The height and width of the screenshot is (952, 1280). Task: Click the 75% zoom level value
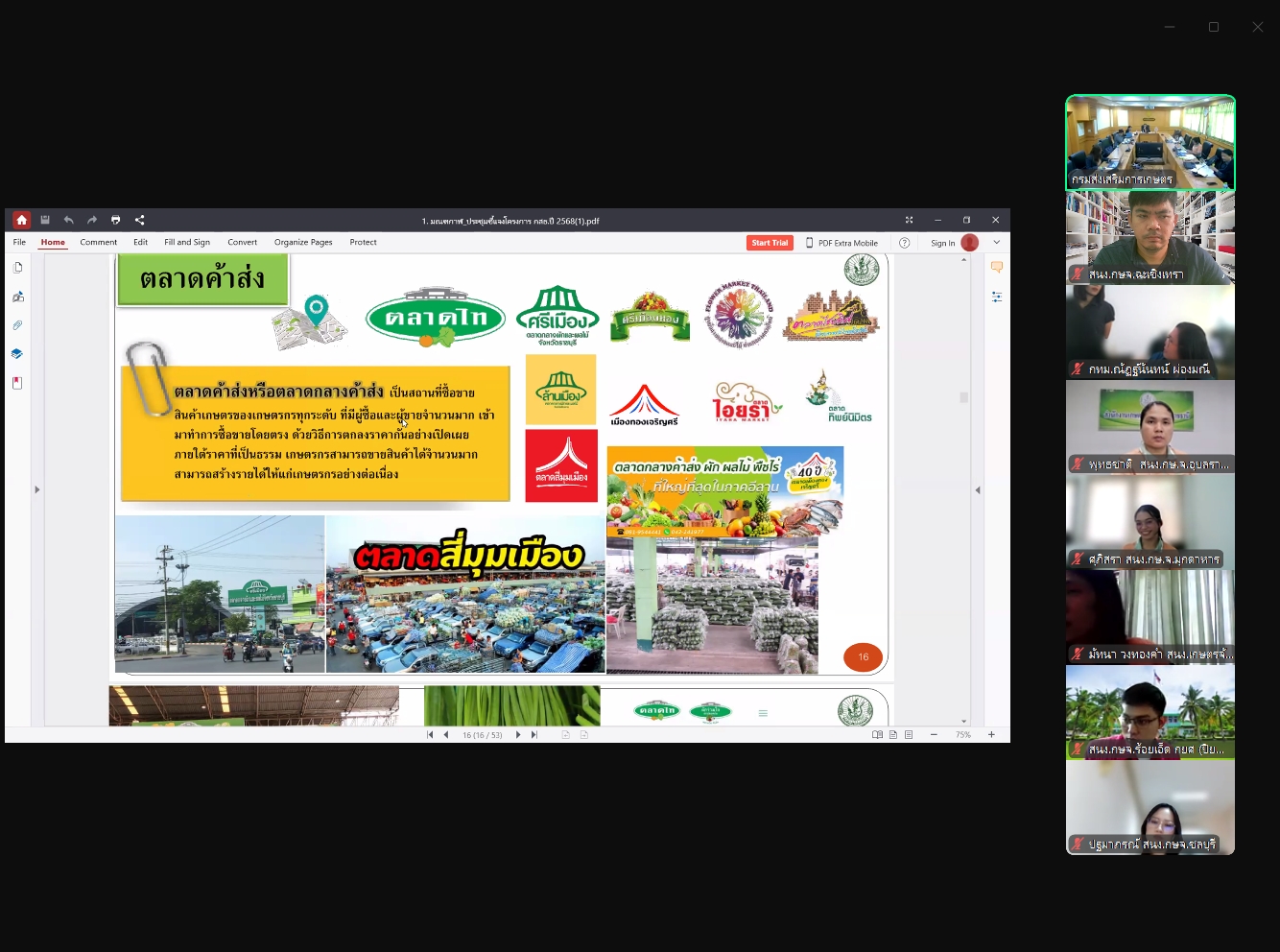pos(962,735)
